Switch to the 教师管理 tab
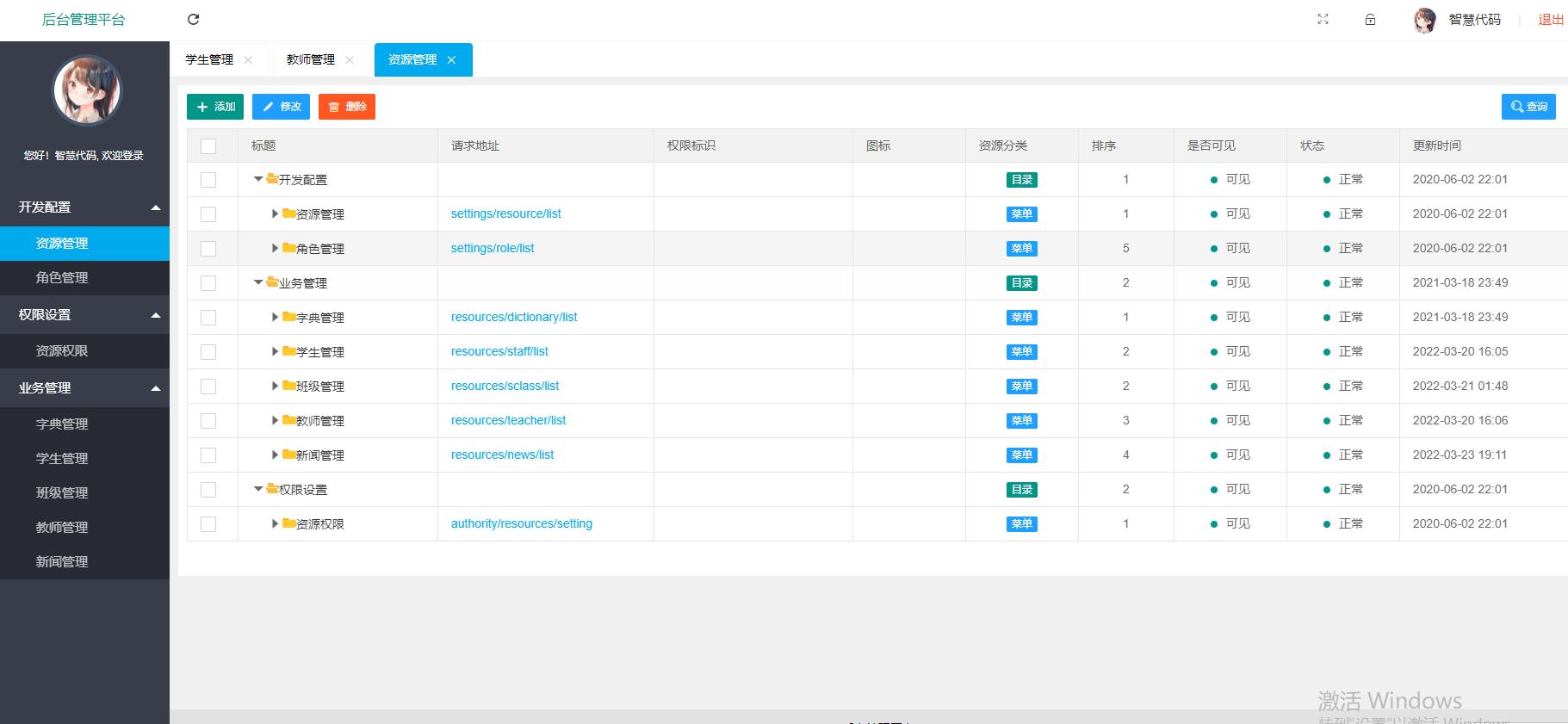This screenshot has width=1568, height=724. 311,59
